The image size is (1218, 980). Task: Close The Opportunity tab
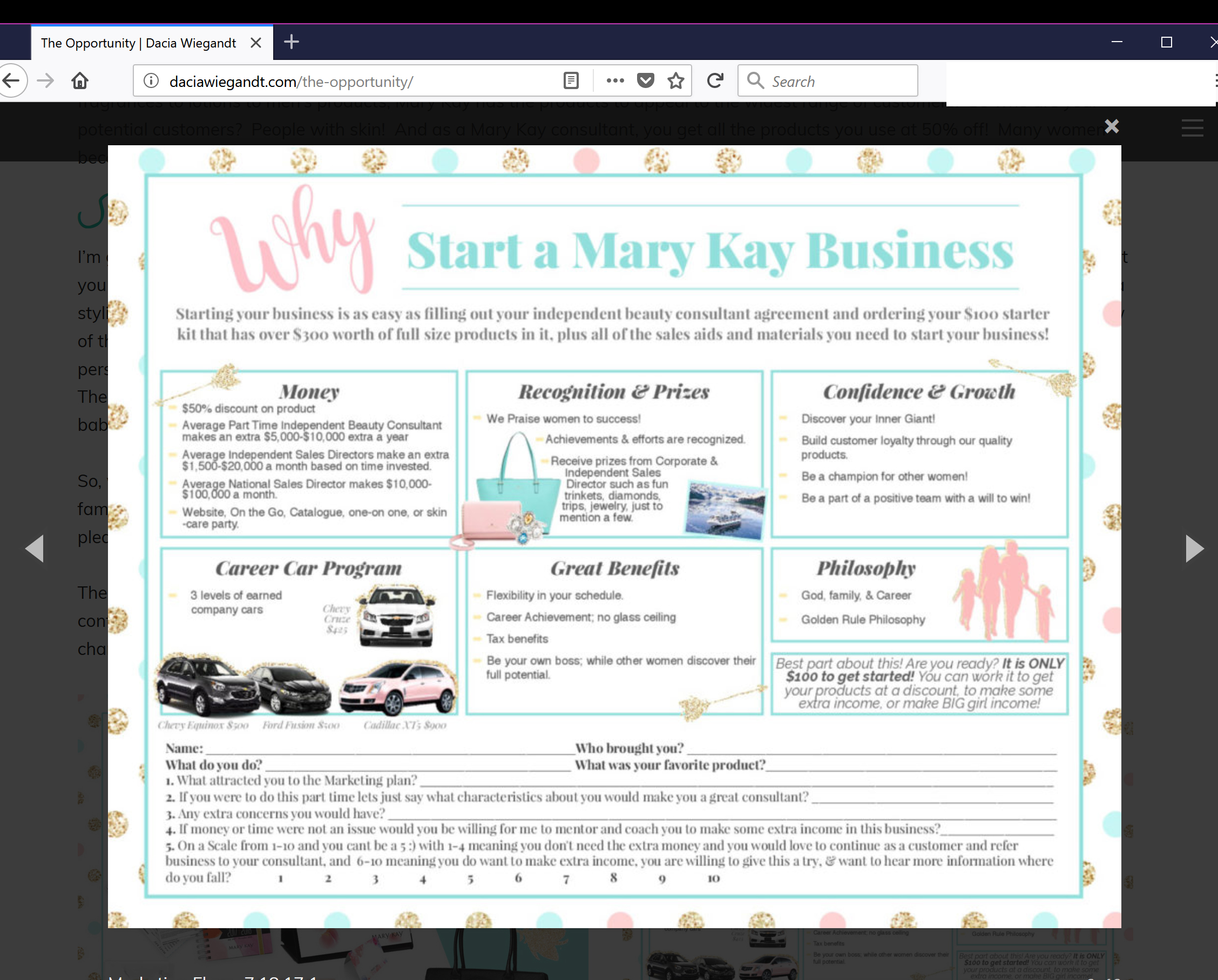[x=255, y=43]
